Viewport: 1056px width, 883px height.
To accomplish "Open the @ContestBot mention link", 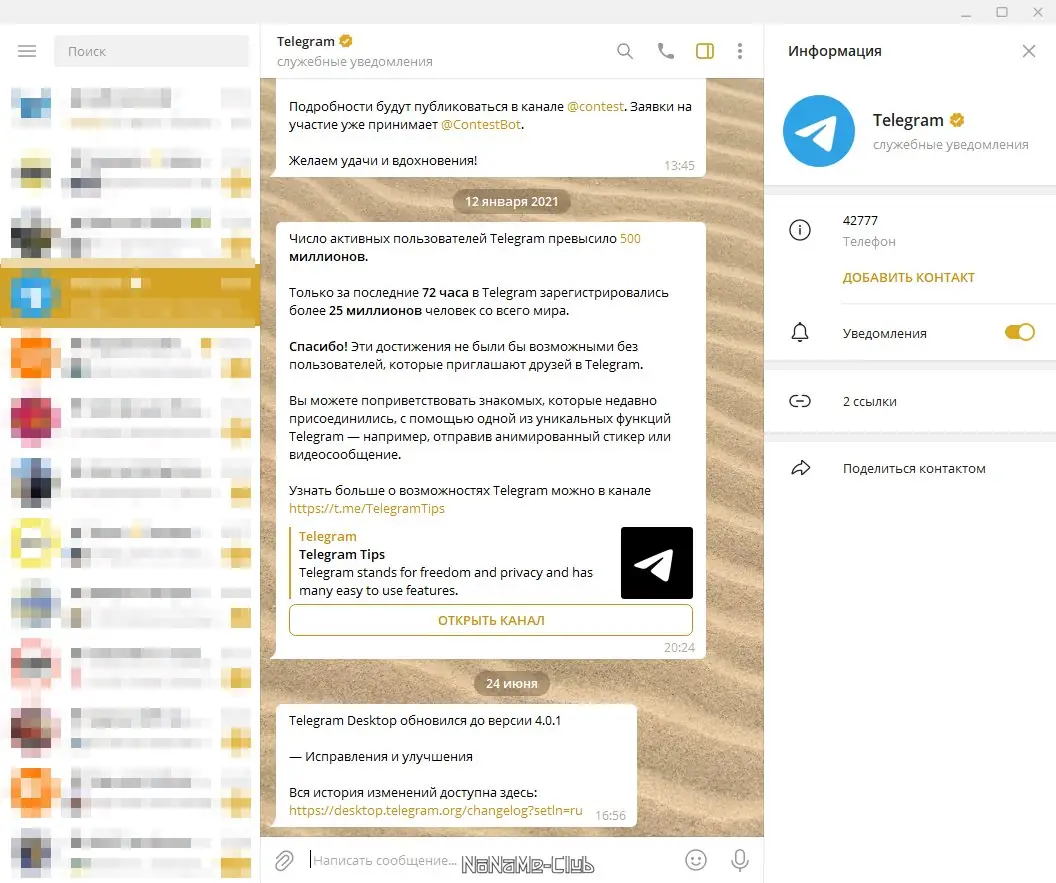I will pos(481,125).
